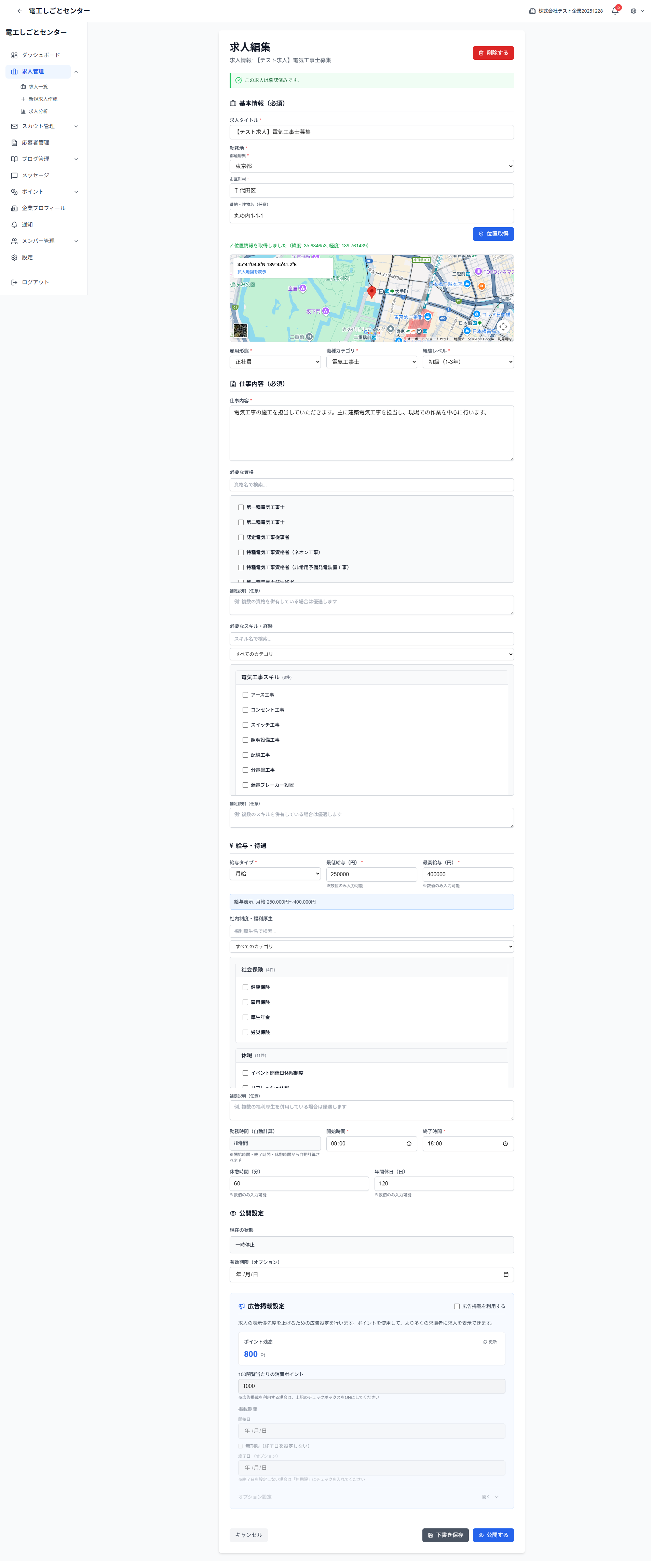Open the clock picker for 開始時間
The image size is (651, 1568).
click(x=409, y=1144)
